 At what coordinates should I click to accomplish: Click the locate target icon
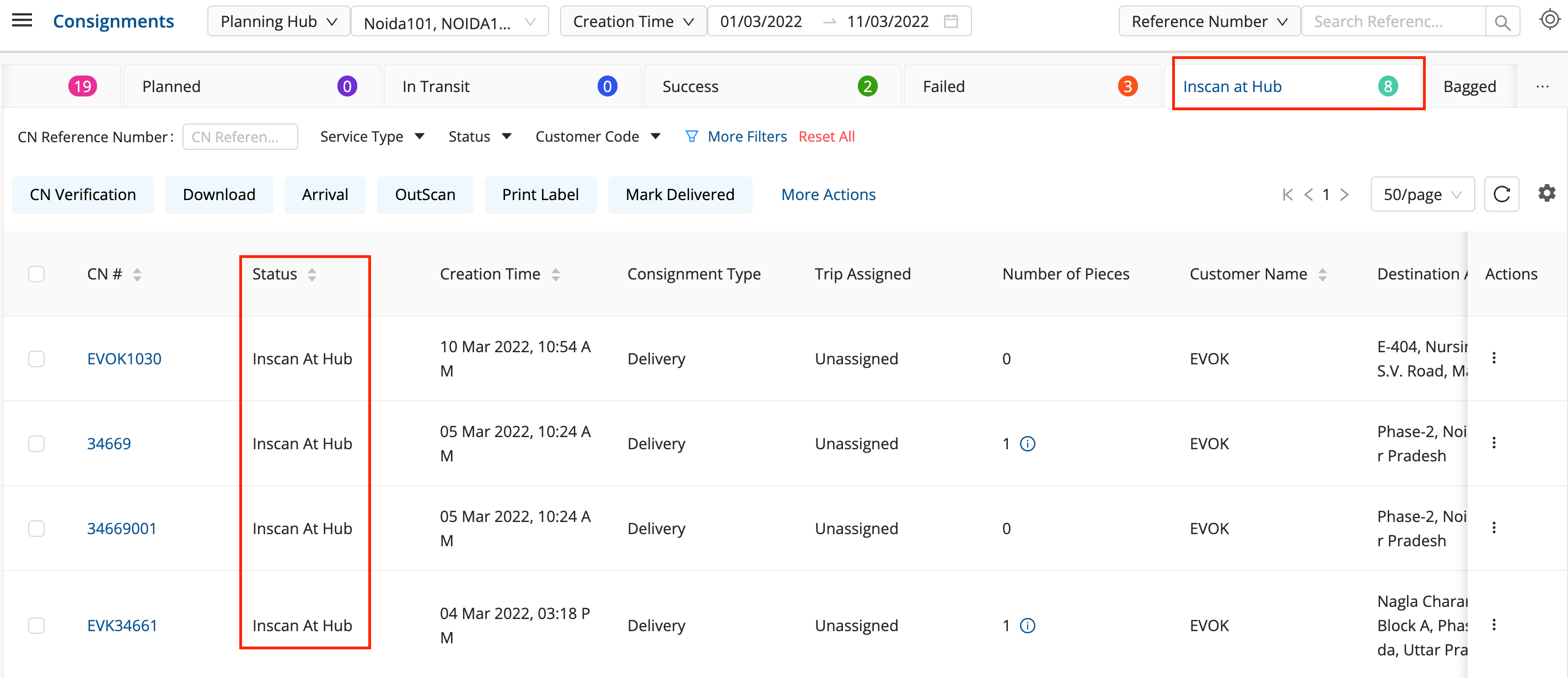[1549, 20]
